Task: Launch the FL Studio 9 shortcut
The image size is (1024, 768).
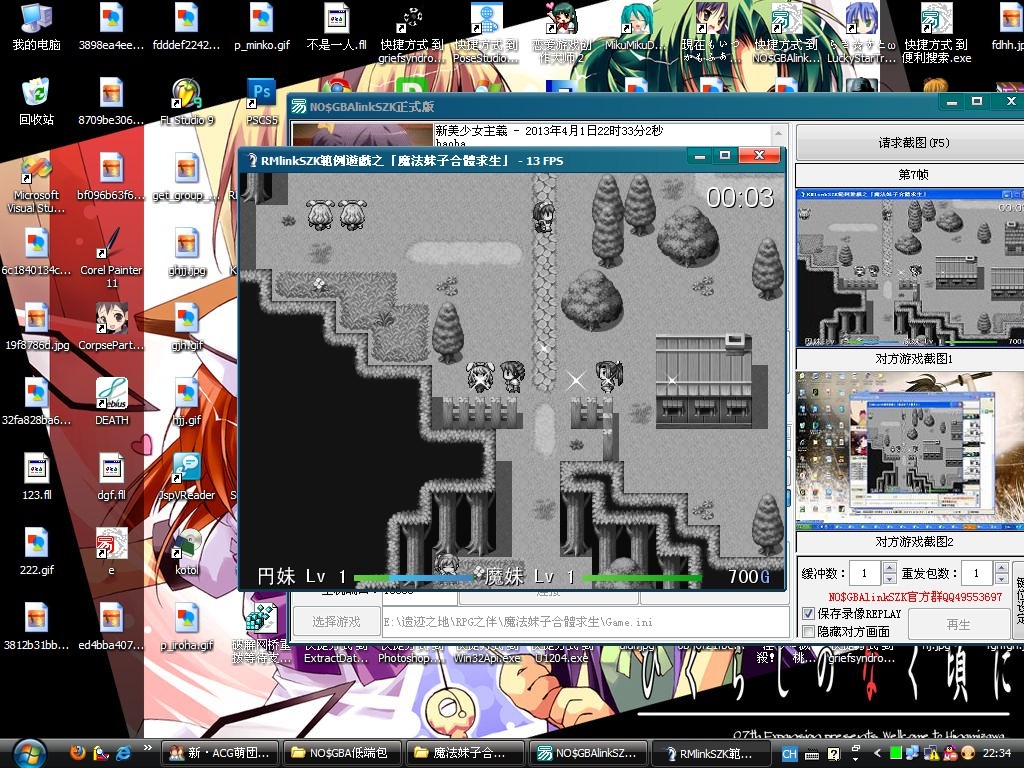Action: (187, 103)
